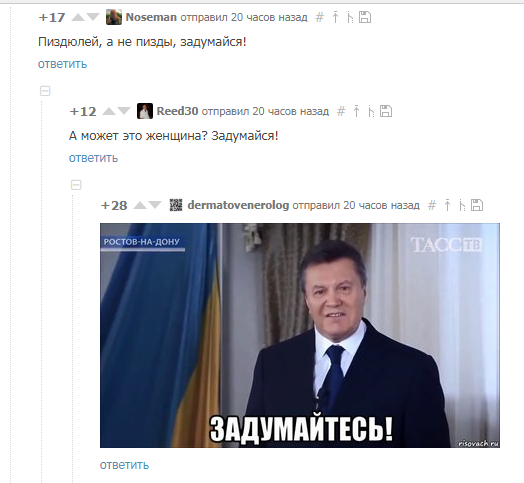Save Noseman's comment with floppy icon

[x=365, y=17]
